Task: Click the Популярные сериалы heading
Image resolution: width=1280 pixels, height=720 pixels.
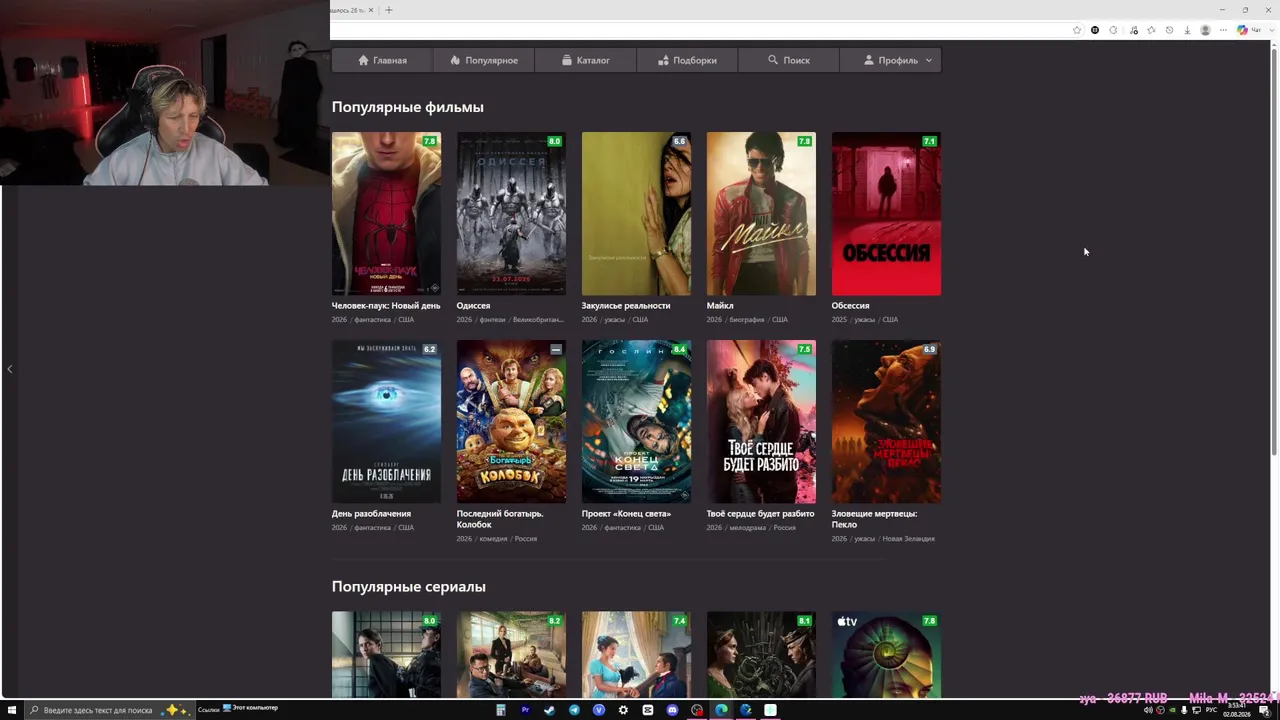Action: pos(409,587)
